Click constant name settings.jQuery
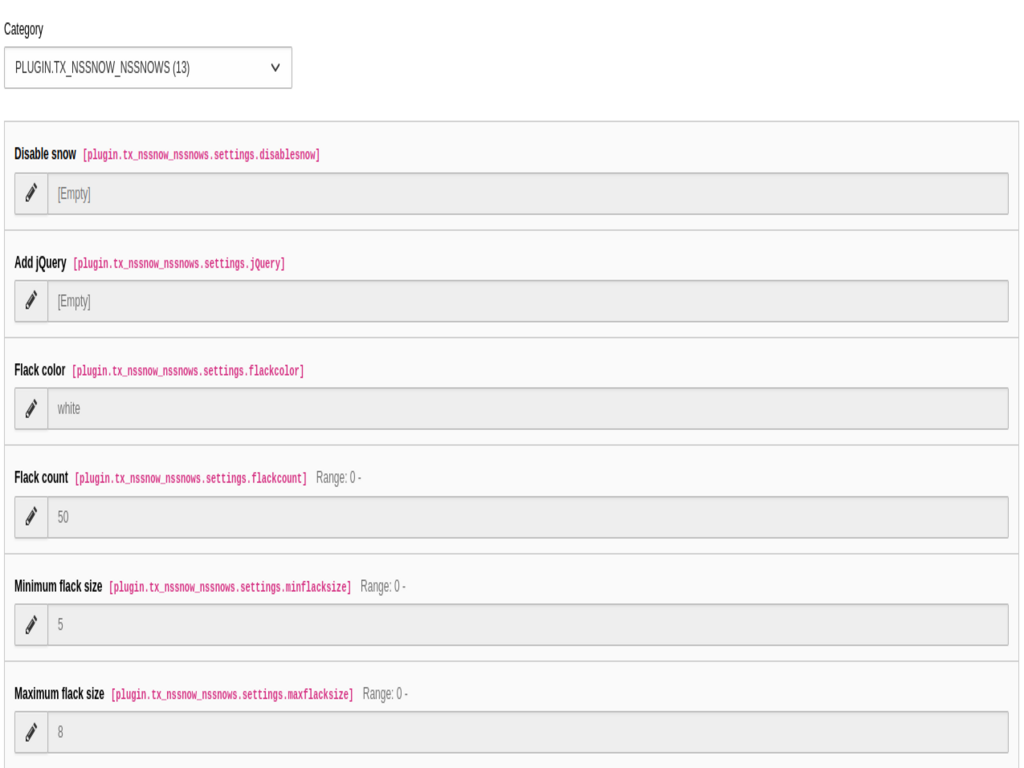The image size is (1024, 768). (179, 264)
